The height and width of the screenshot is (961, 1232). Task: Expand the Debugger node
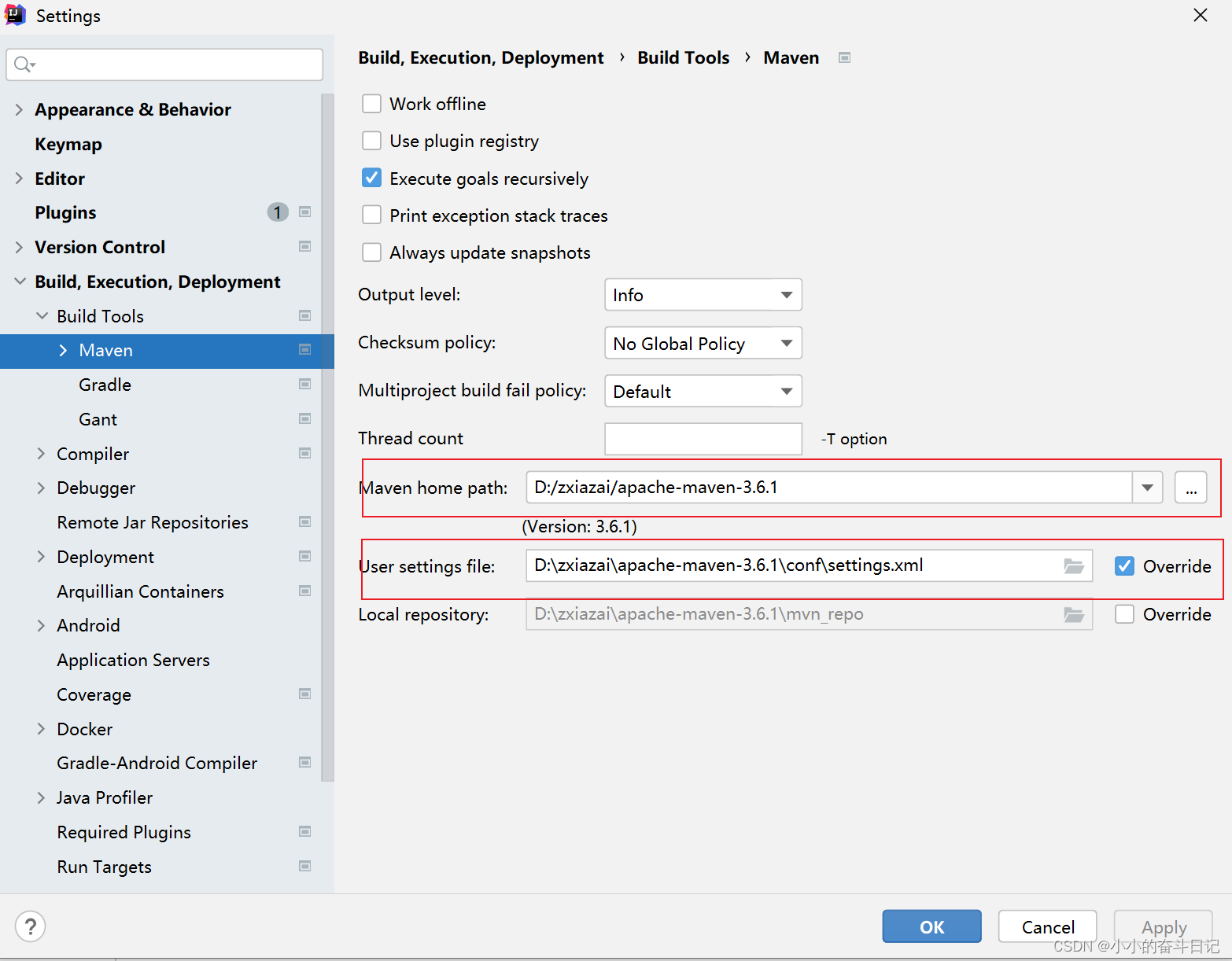(x=41, y=488)
